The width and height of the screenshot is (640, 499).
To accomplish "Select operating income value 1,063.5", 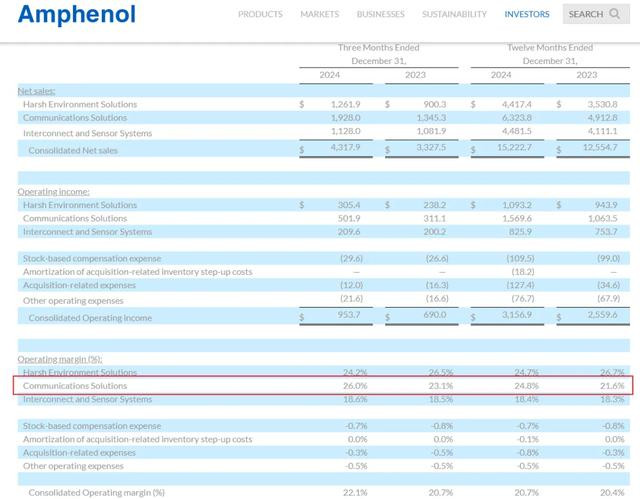I will (602, 218).
